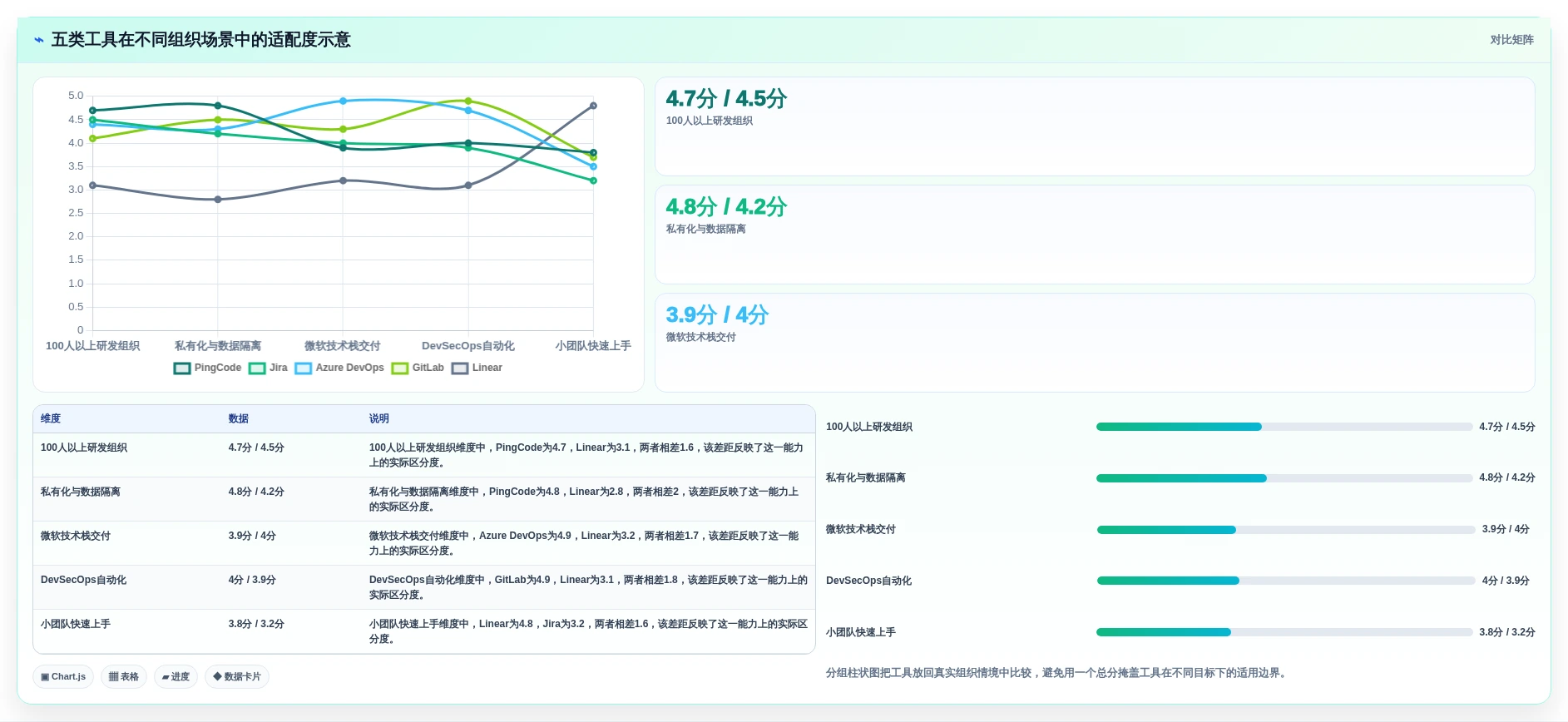Image resolution: width=1568 pixels, height=722 pixels.
Task: Click table cell 3.8分 / 3.2分
Action: (x=256, y=624)
